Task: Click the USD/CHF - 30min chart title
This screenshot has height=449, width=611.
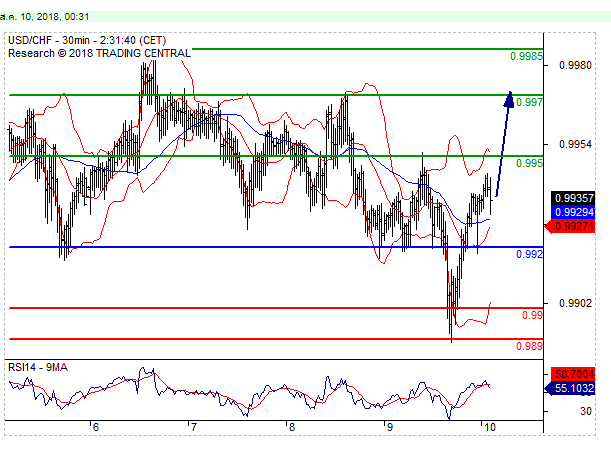Action: click(x=87, y=40)
